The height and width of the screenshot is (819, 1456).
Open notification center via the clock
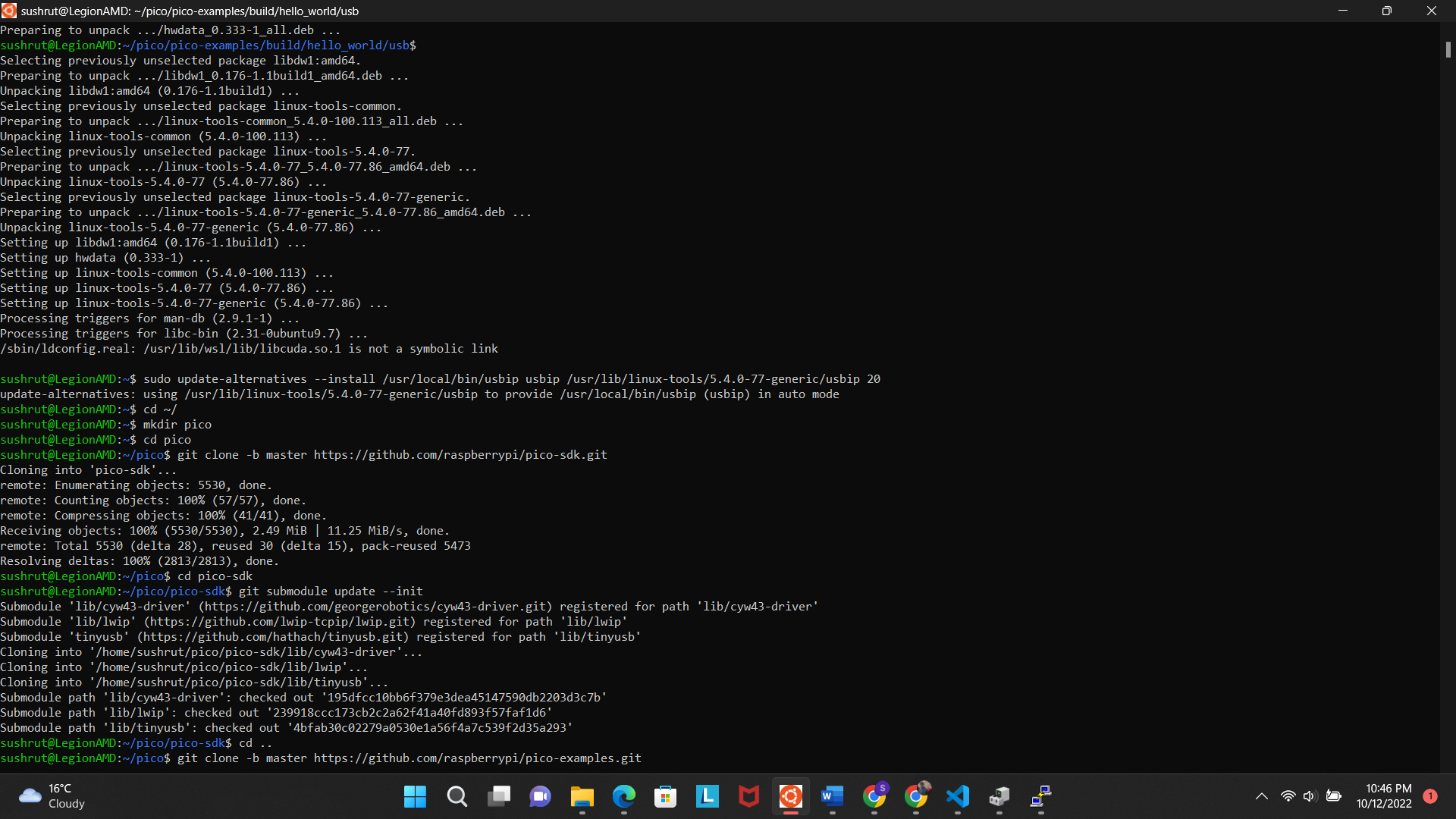1386,796
